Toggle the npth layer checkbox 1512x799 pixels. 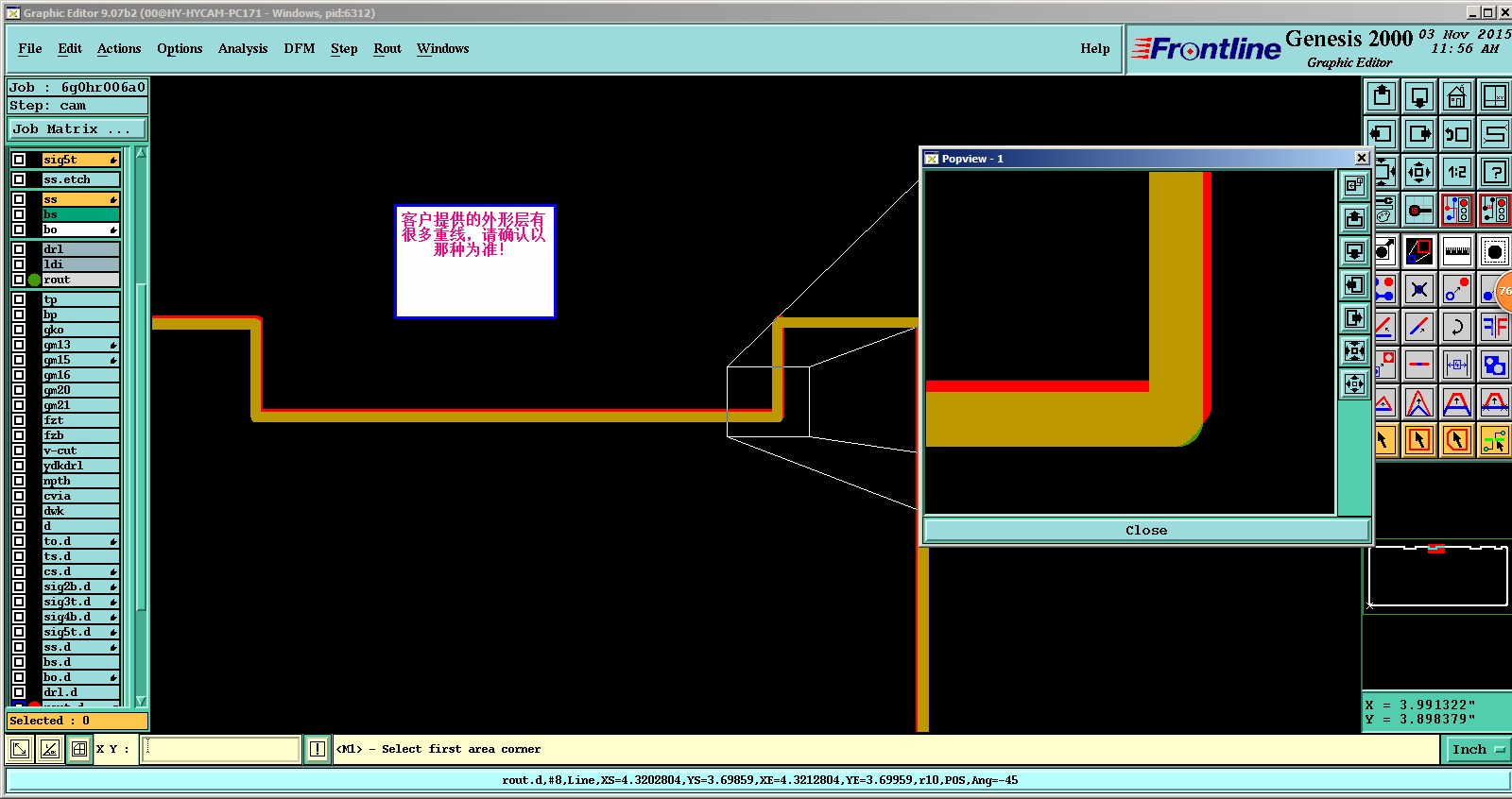(19, 481)
